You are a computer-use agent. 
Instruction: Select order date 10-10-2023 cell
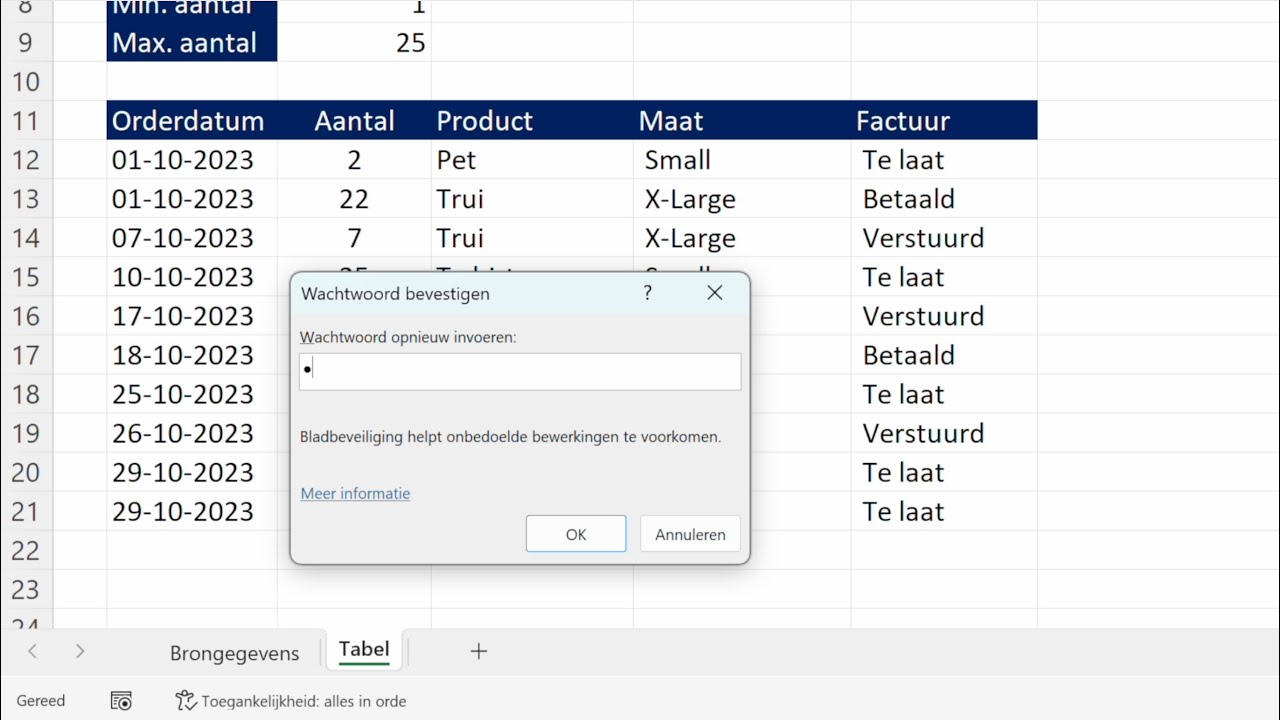pyautogui.click(x=192, y=277)
